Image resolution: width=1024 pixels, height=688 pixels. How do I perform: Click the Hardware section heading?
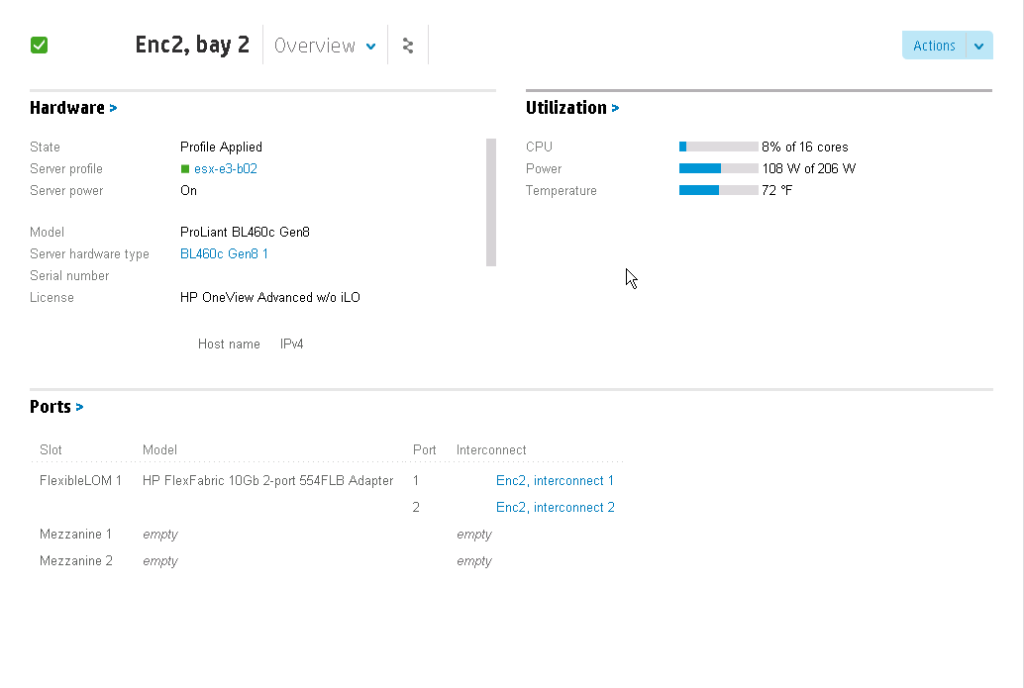pos(67,108)
